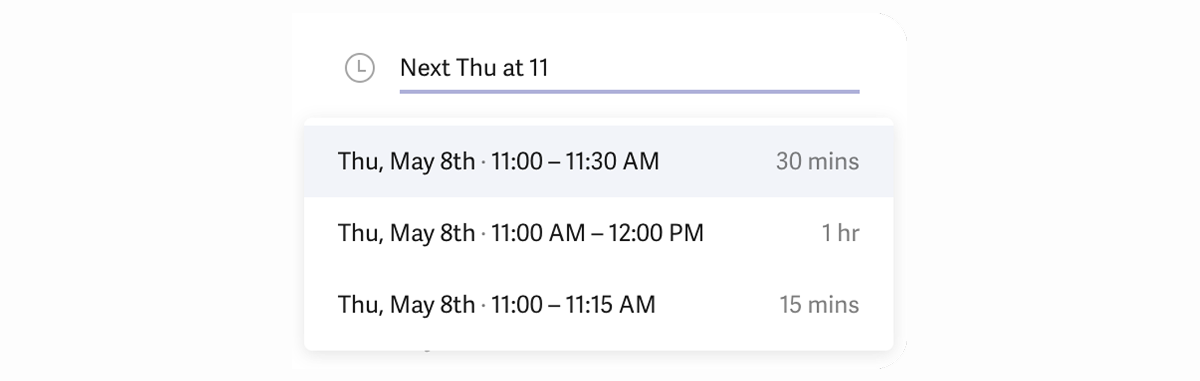Click the "15 mins" duration label
The image size is (1200, 381).
click(819, 304)
